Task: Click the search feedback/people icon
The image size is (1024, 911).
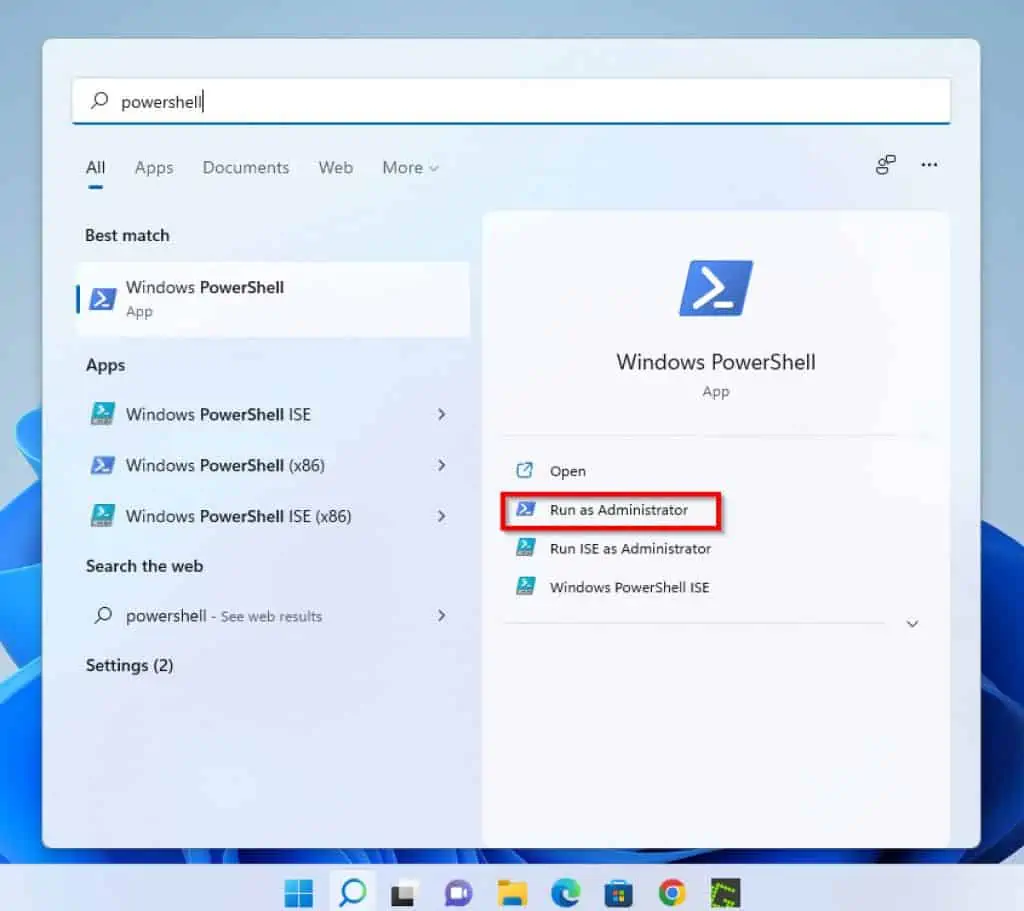Action: [x=886, y=165]
